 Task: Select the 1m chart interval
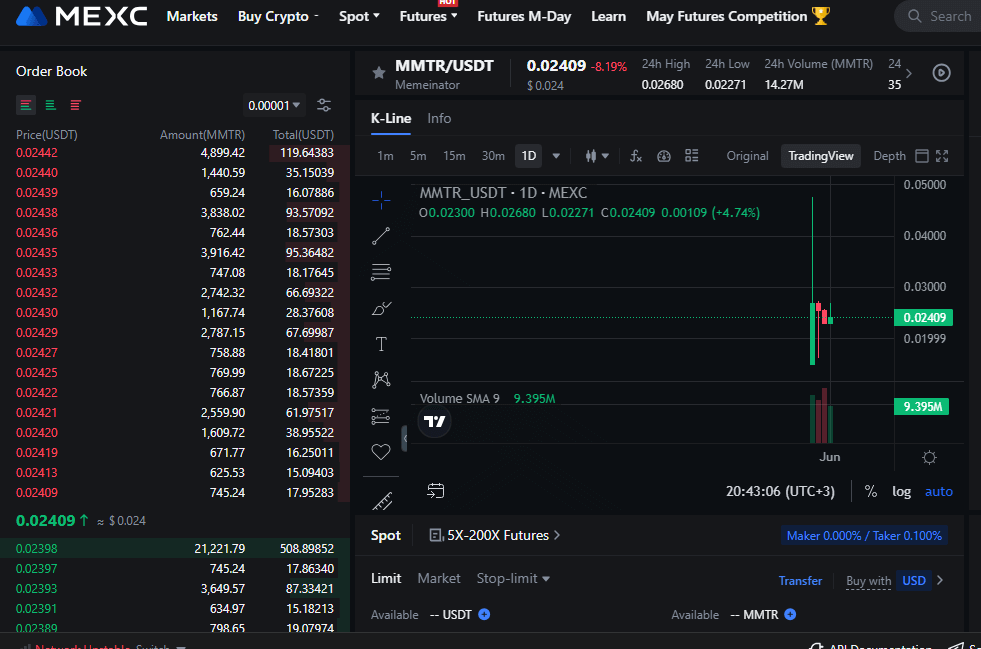(x=385, y=156)
